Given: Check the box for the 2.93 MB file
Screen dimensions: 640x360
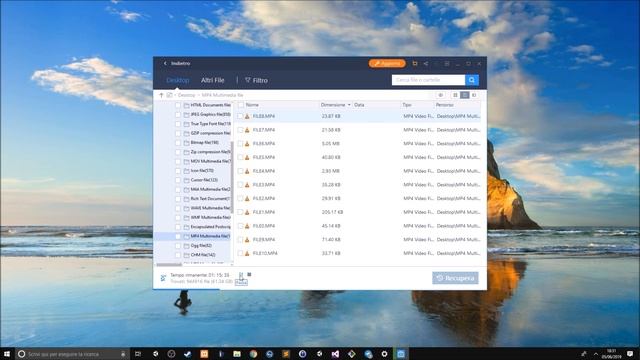Looking at the screenshot, I should (240, 171).
